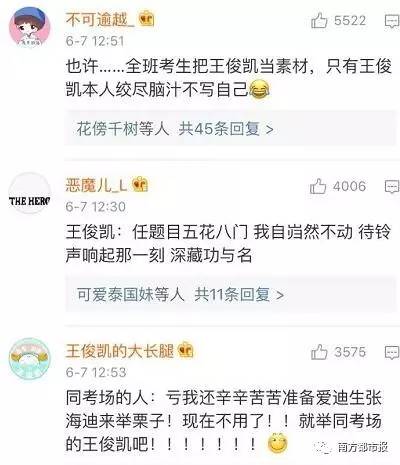
Task: Open the profile of replier 可爱泰国妹
Action: tap(115, 294)
